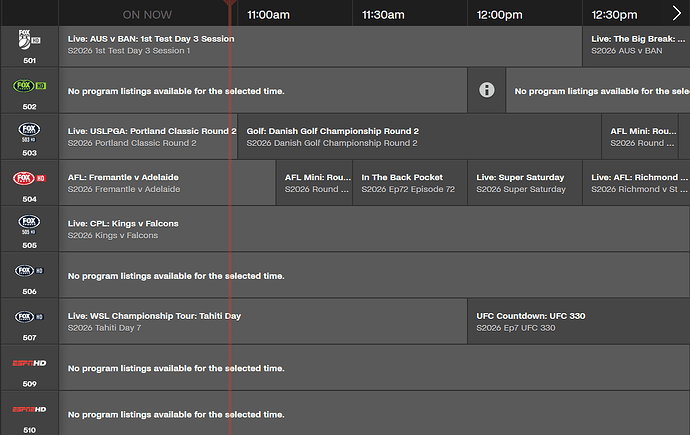The height and width of the screenshot is (435, 690).
Task: Click the info icon in channel 502 row
Action: pyautogui.click(x=487, y=90)
